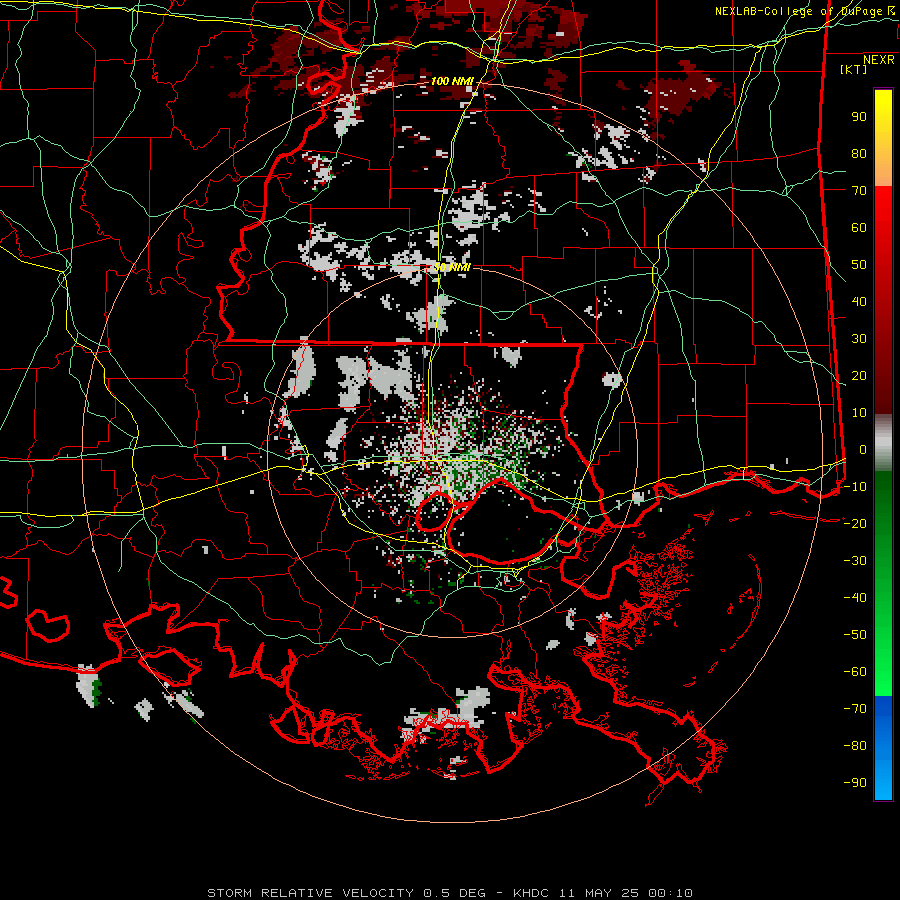Click the -80 scale value
The image size is (900, 900).
pos(855,746)
